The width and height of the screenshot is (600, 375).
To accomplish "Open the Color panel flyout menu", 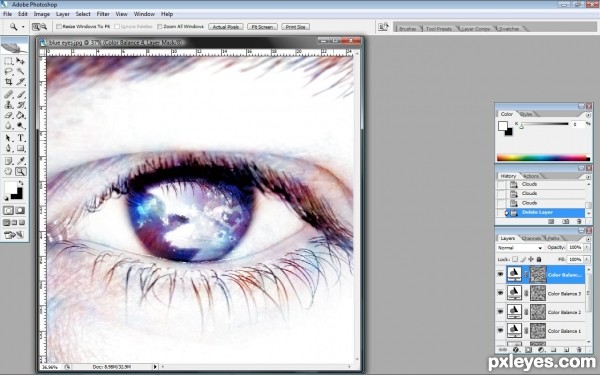I will 588,114.
